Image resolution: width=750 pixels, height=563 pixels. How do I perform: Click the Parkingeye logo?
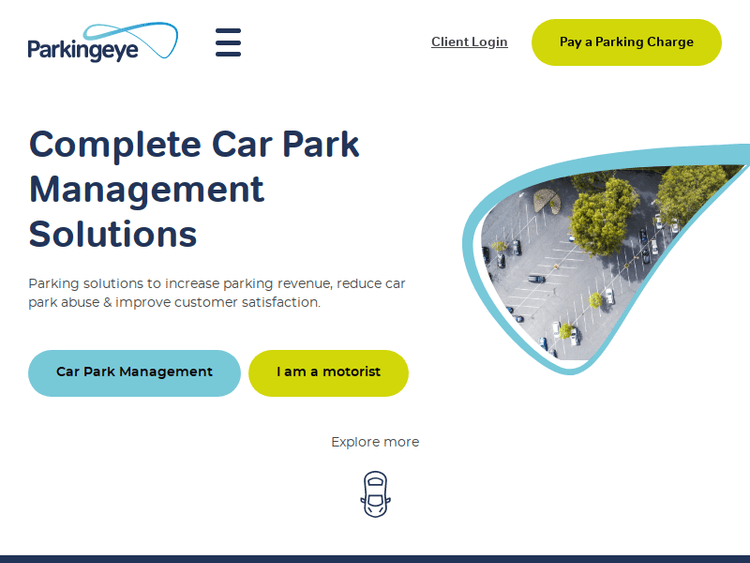(103, 42)
